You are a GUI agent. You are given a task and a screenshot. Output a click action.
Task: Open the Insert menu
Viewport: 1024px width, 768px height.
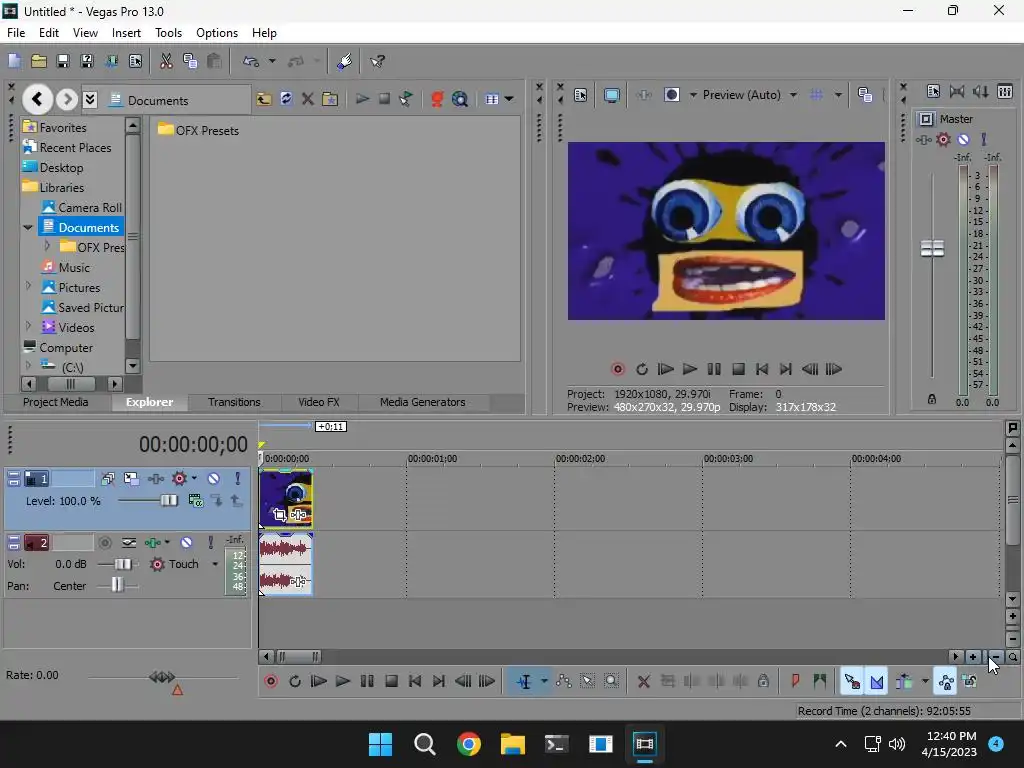tap(126, 33)
